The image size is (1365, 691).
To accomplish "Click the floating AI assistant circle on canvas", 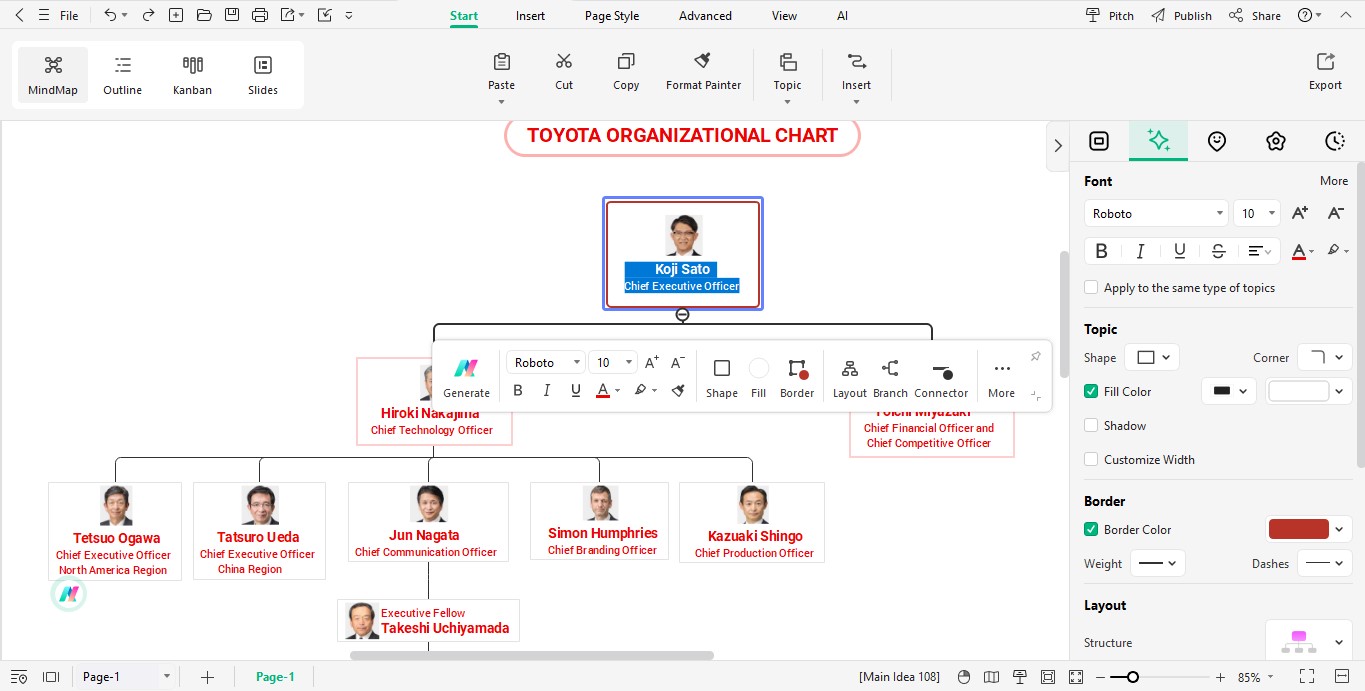I will (x=69, y=594).
